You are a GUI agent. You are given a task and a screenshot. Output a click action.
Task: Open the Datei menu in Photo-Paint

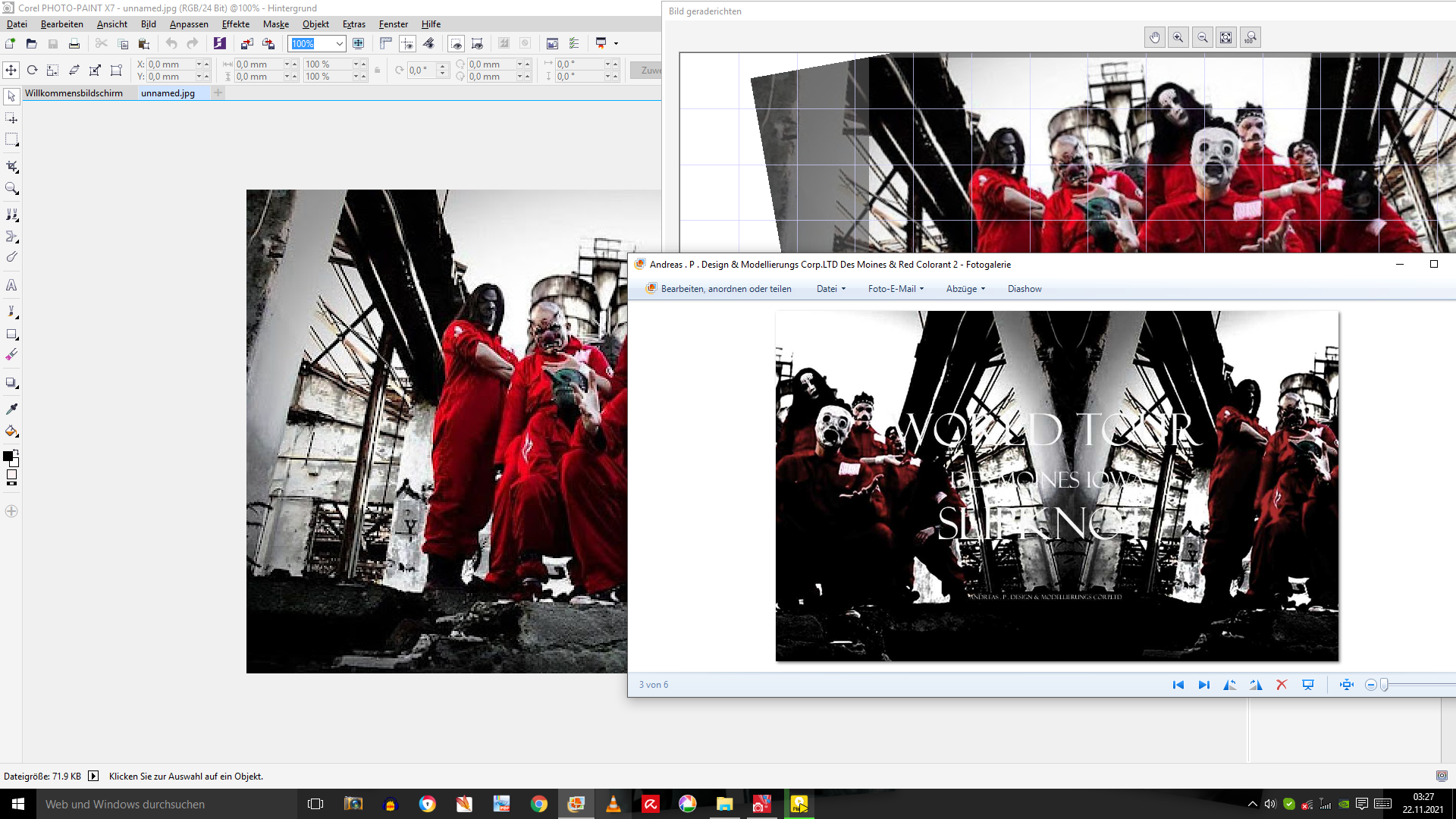(x=17, y=24)
